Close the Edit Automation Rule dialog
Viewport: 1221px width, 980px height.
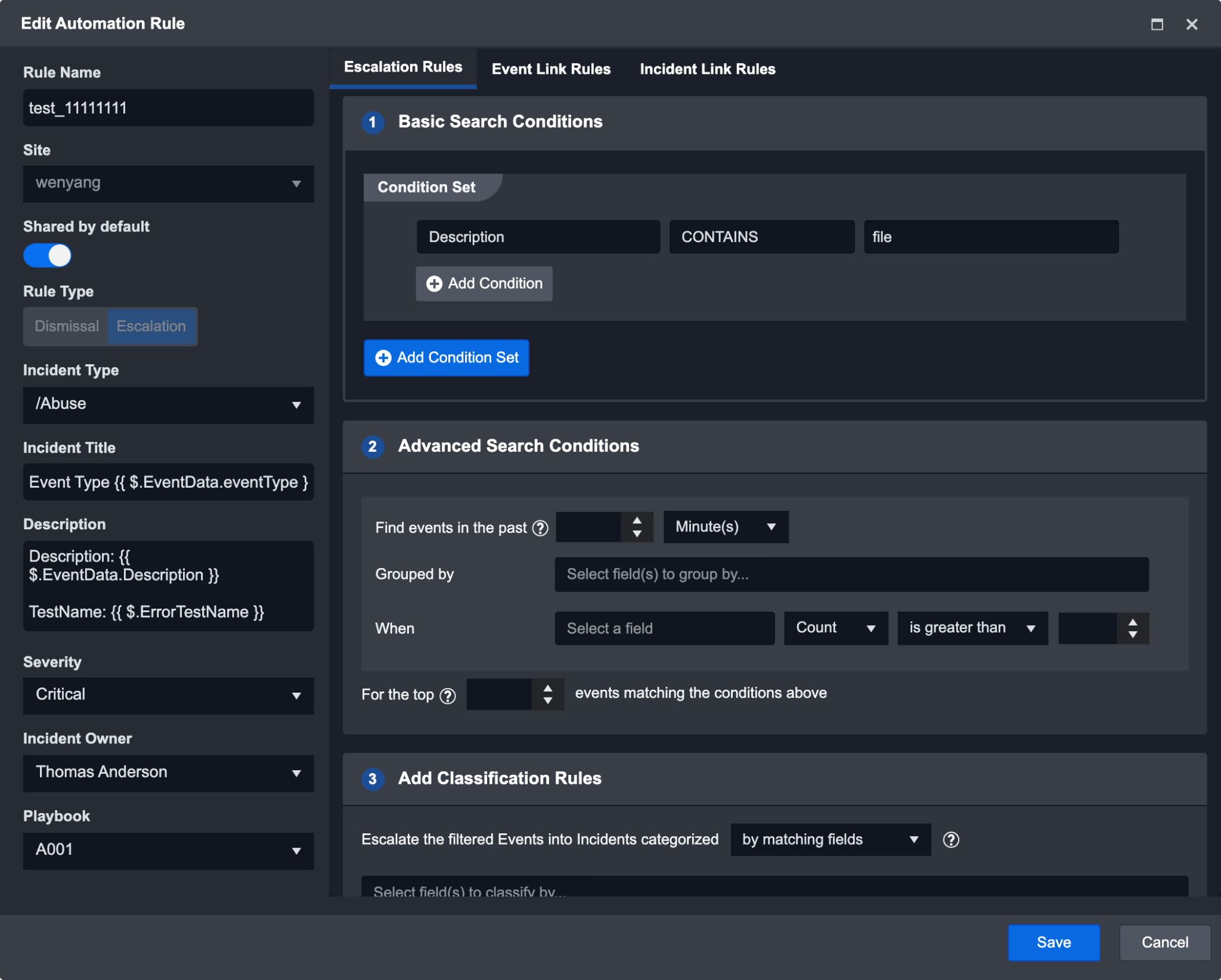1191,24
